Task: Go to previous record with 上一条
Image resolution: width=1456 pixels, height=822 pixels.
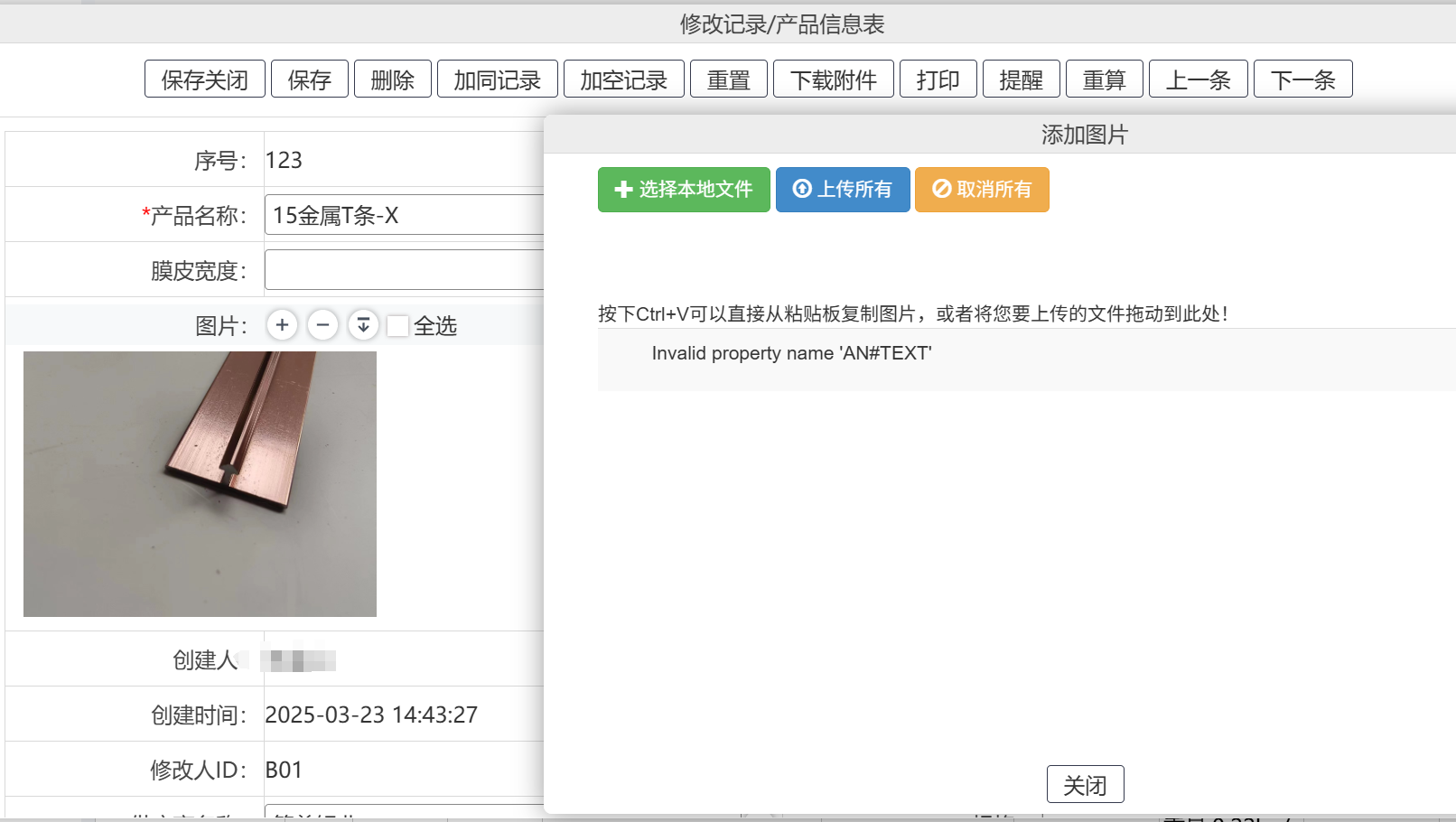Action: pos(1199,79)
